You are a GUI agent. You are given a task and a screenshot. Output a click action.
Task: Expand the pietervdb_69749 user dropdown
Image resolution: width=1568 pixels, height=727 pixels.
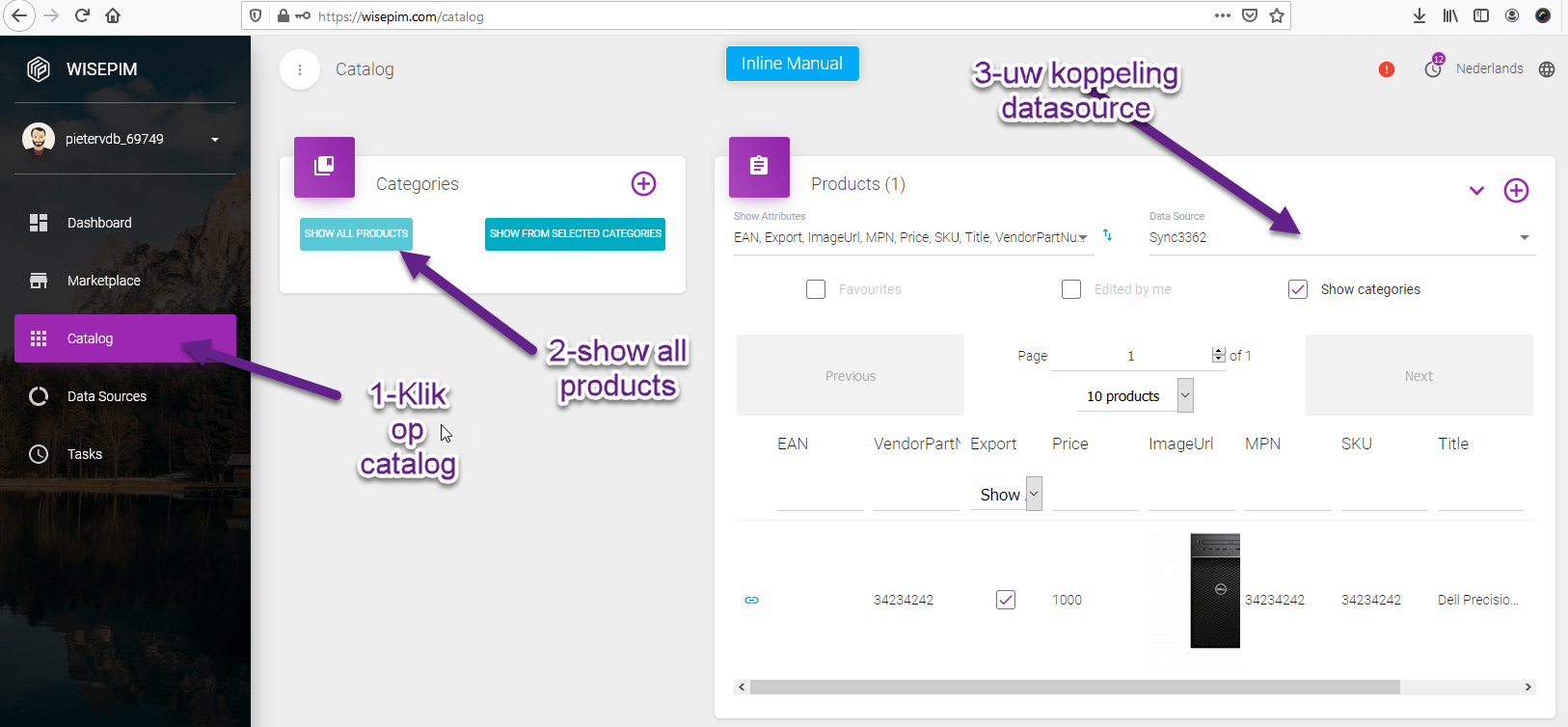215,140
